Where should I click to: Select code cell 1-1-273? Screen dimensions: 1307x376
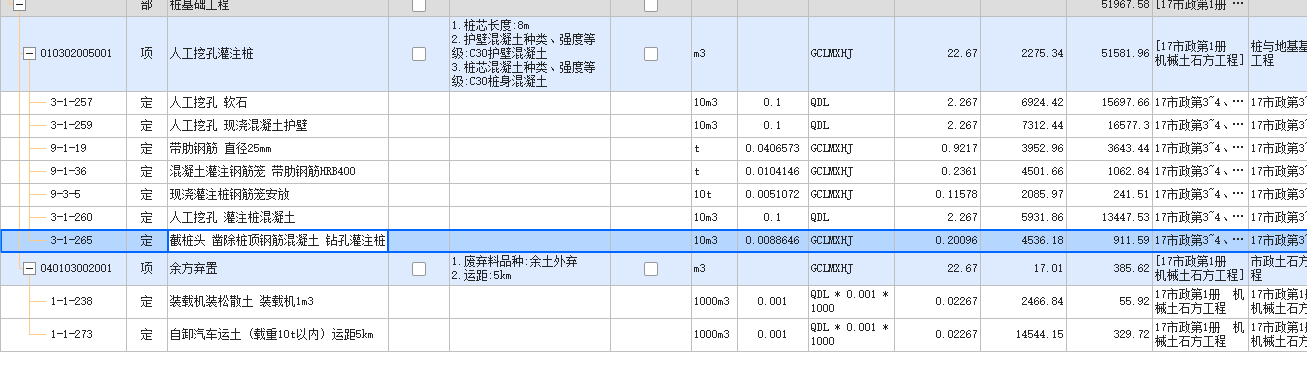pyautogui.click(x=71, y=334)
